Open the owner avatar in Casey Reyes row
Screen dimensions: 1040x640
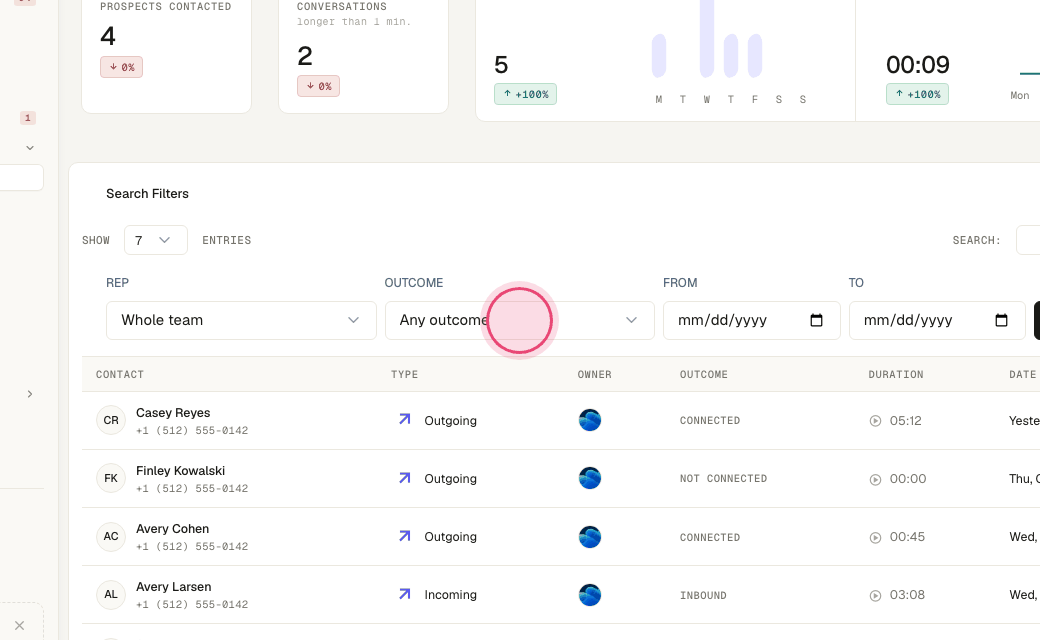pos(590,420)
